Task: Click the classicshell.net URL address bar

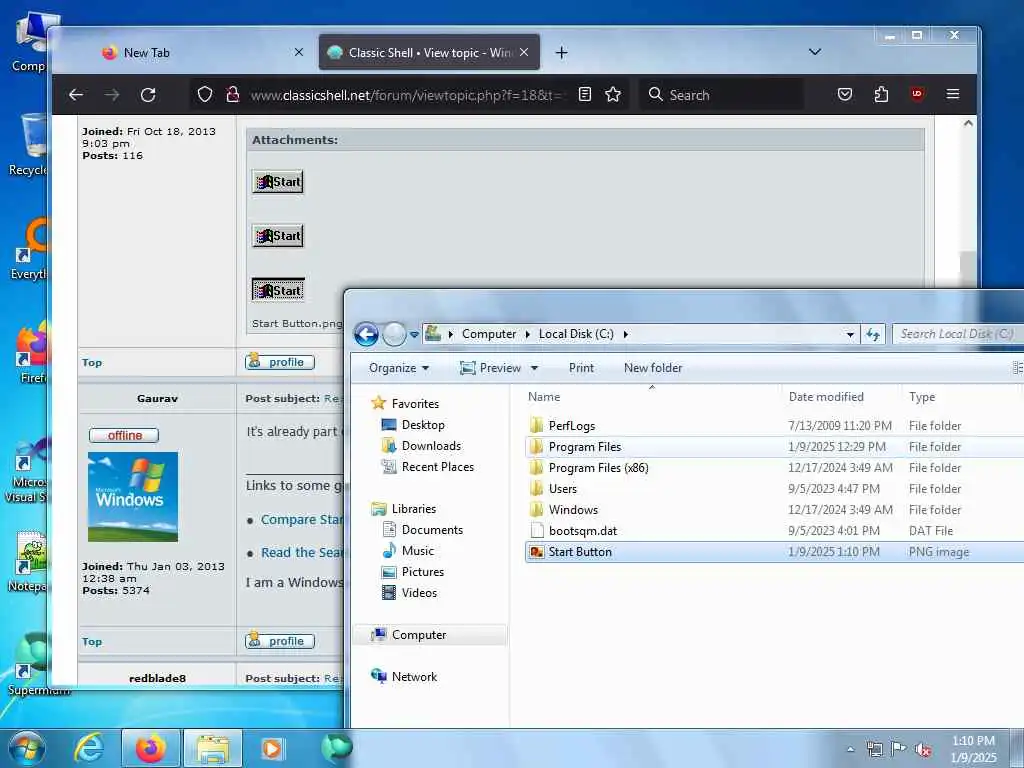Action: (x=405, y=95)
